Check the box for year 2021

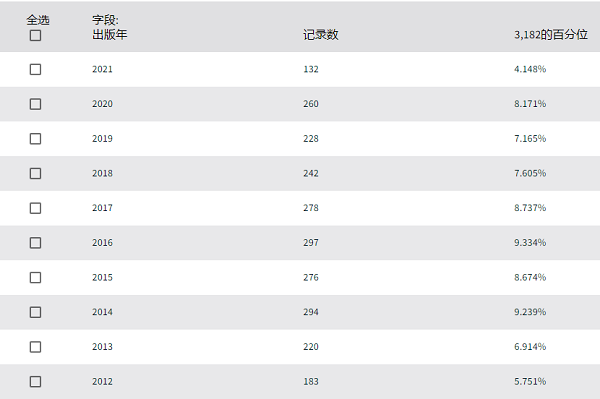[x=36, y=69]
